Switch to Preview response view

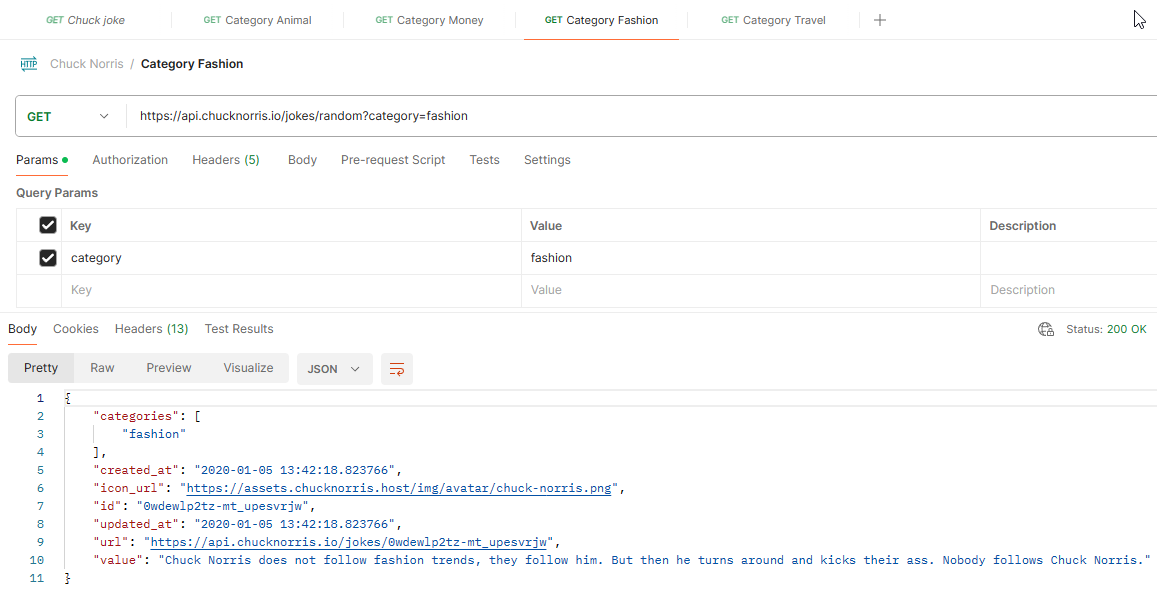(x=168, y=368)
